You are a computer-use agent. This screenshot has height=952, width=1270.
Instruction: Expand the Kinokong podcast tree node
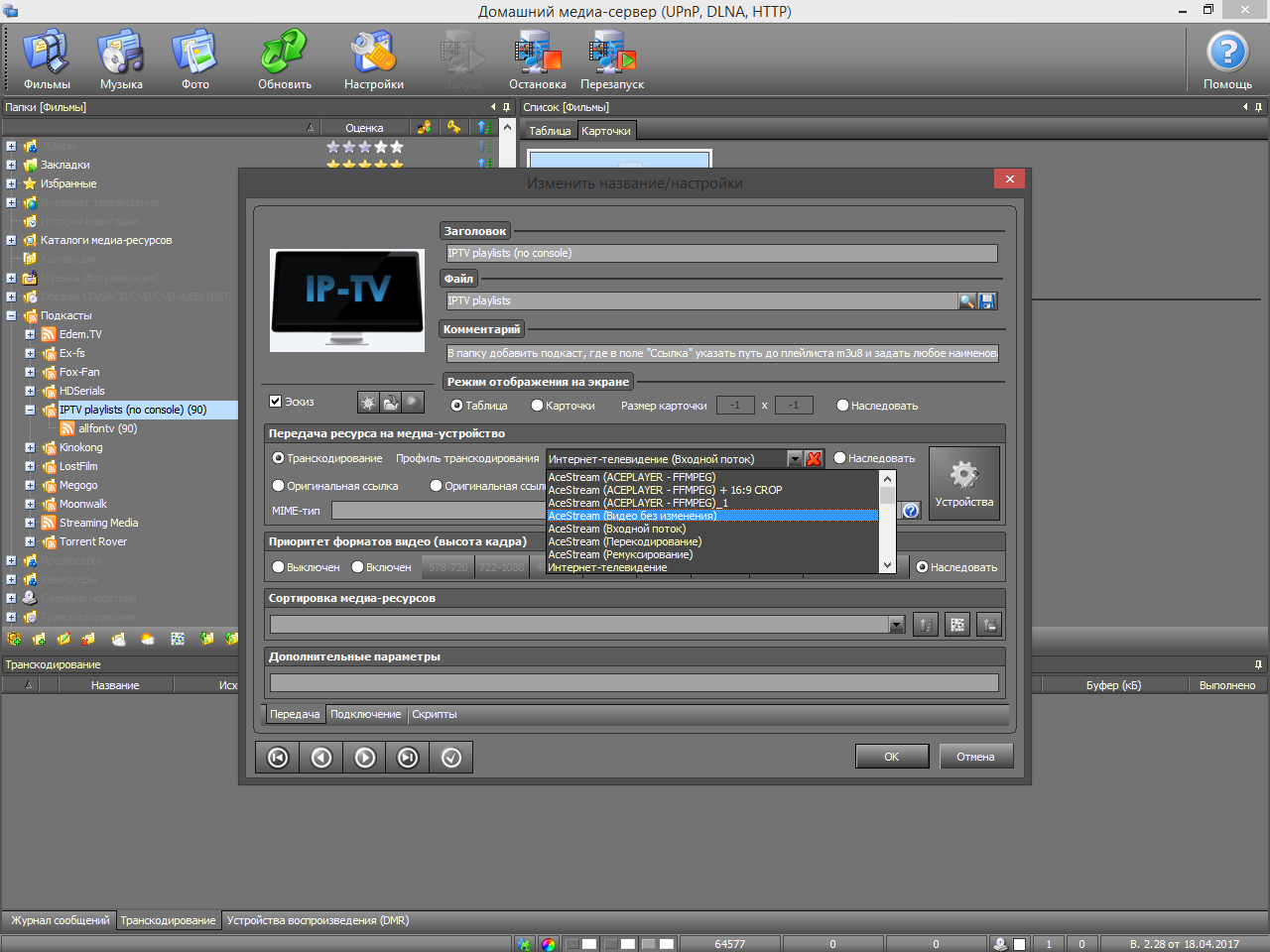coord(30,448)
